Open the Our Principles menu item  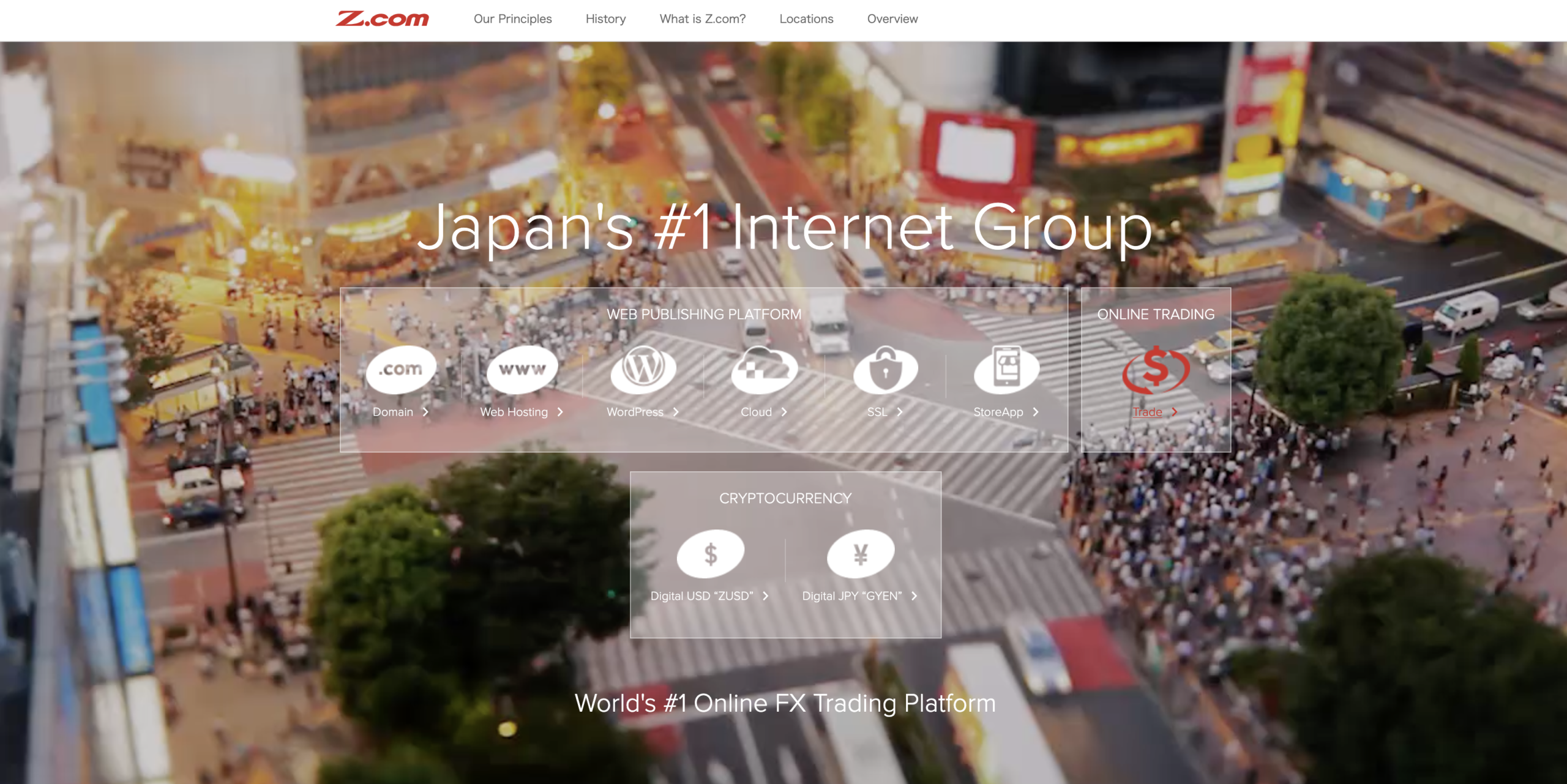[512, 19]
